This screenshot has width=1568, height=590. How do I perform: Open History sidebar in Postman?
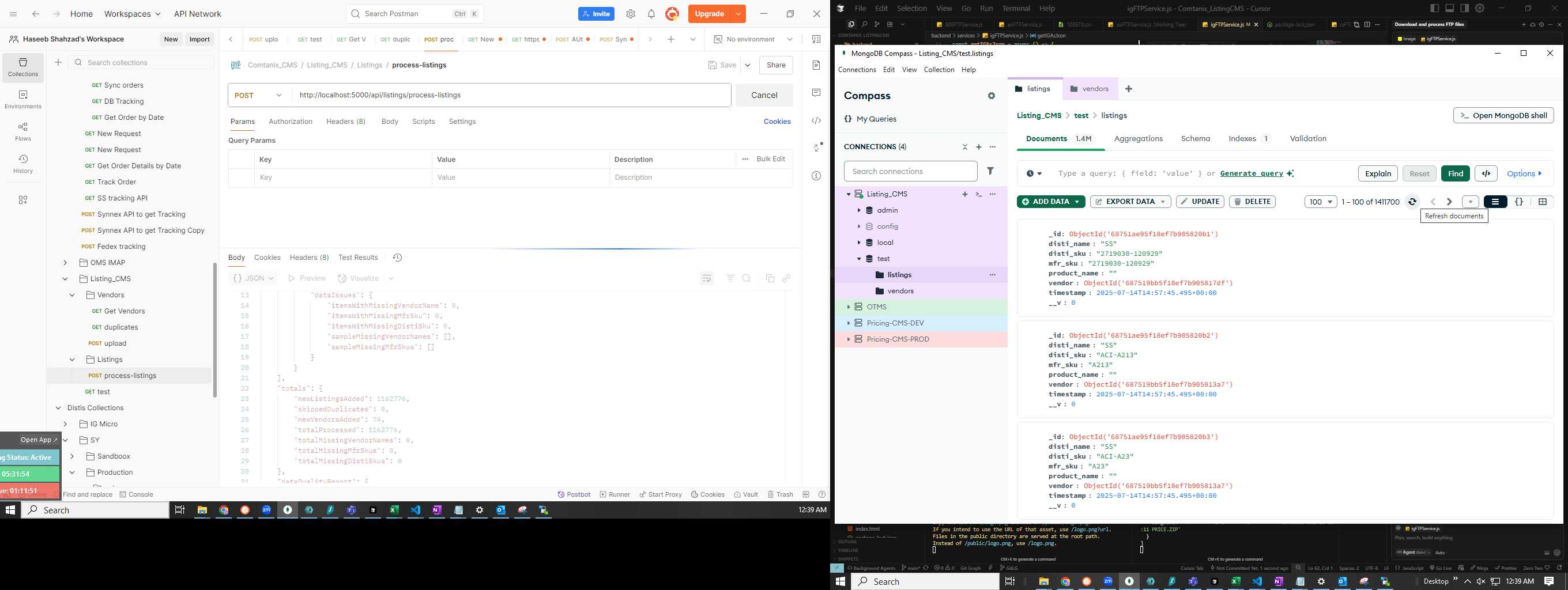[x=23, y=164]
